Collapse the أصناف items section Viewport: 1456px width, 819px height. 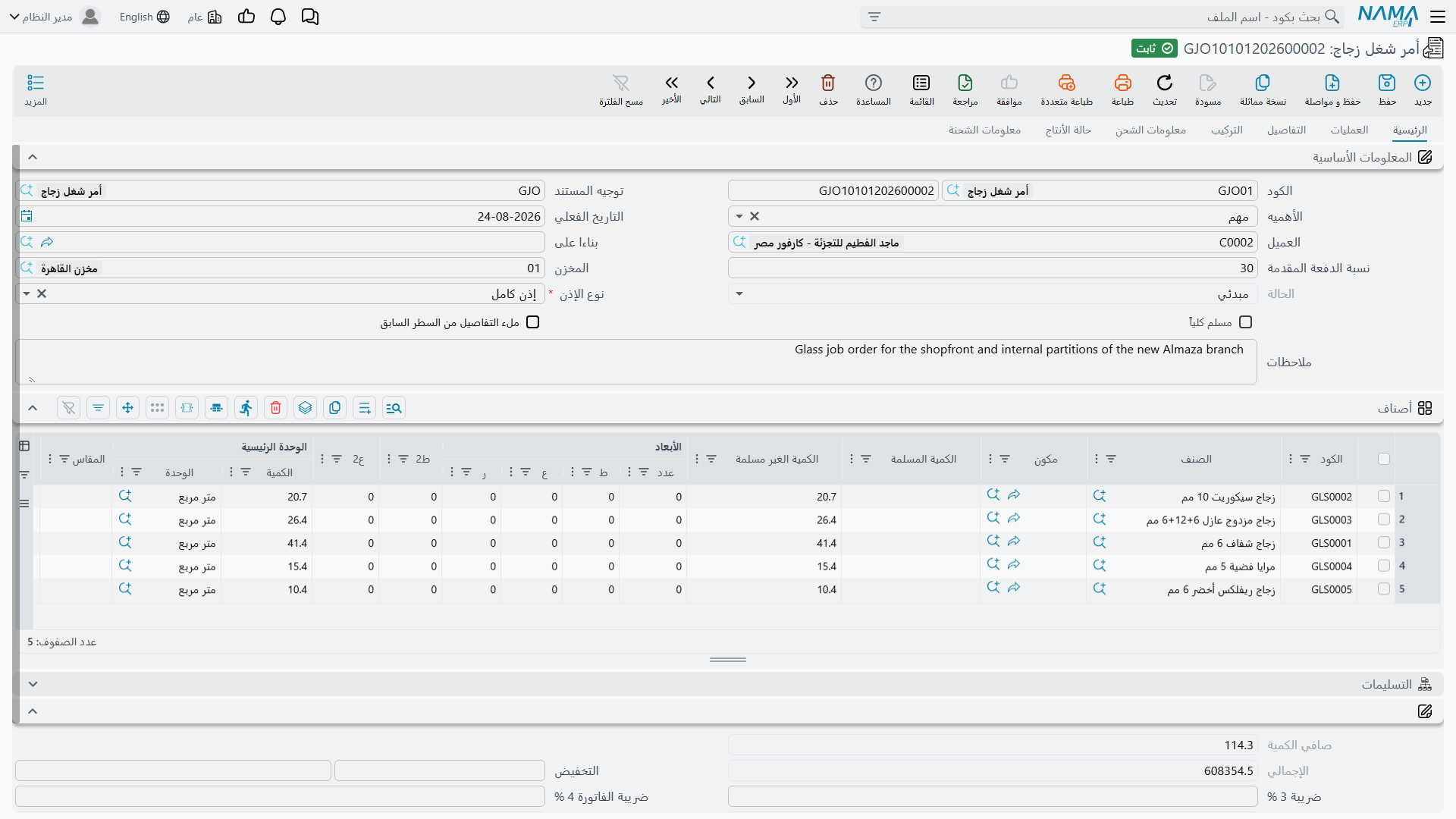point(33,408)
